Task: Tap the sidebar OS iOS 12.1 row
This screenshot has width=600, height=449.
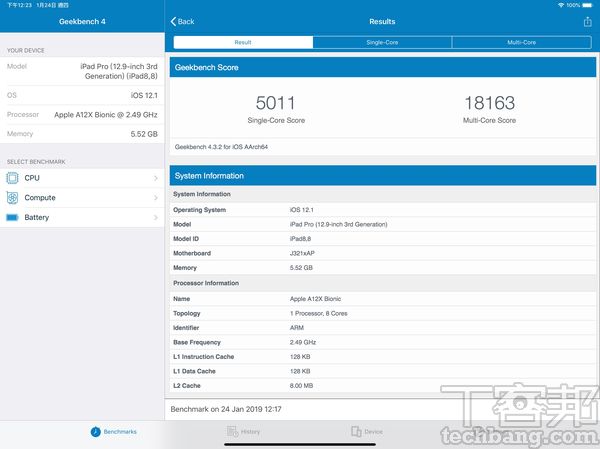Action: tap(82, 95)
